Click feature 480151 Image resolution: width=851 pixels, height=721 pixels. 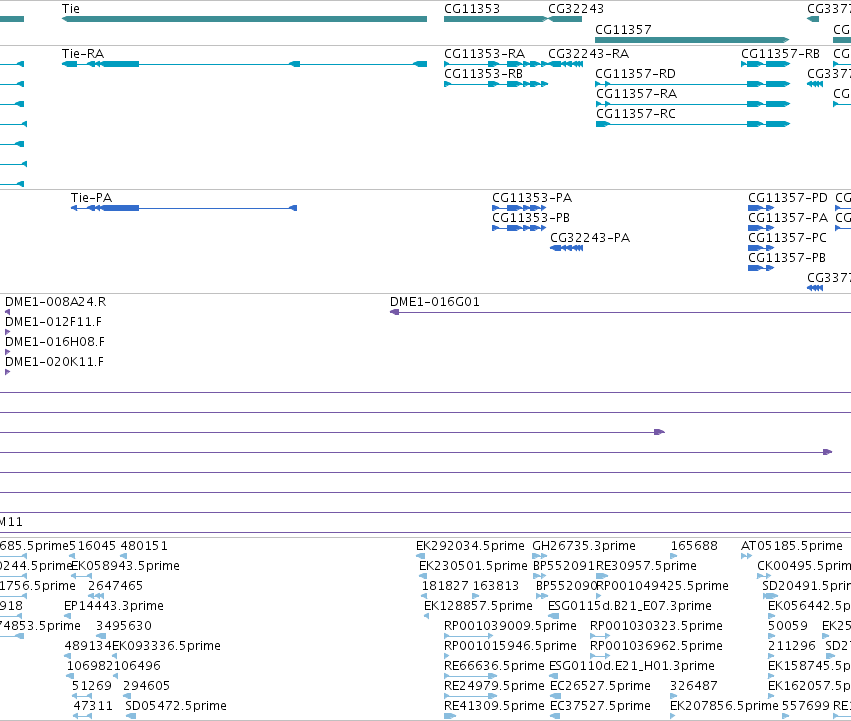(x=144, y=546)
